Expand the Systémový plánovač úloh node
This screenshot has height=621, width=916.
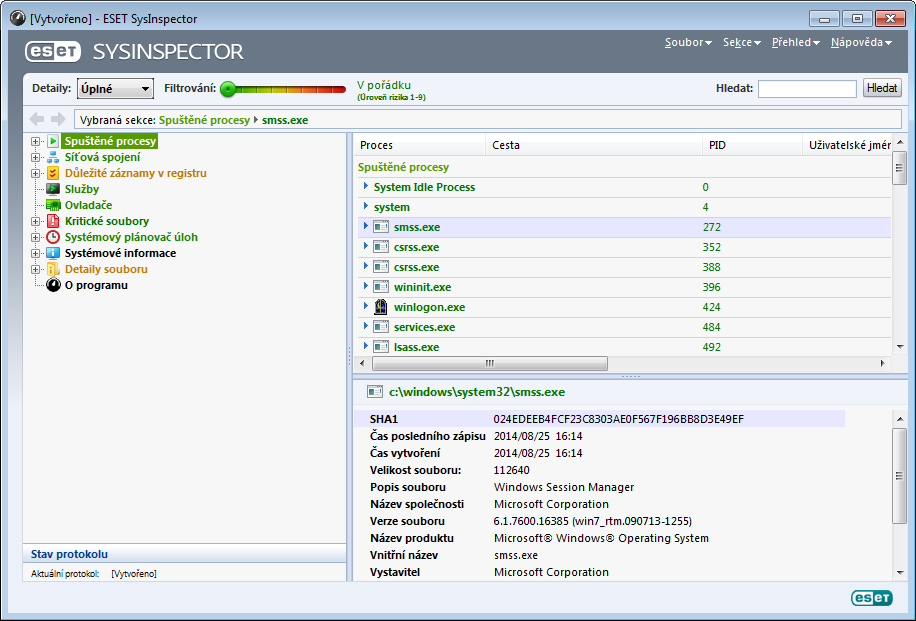pos(36,237)
